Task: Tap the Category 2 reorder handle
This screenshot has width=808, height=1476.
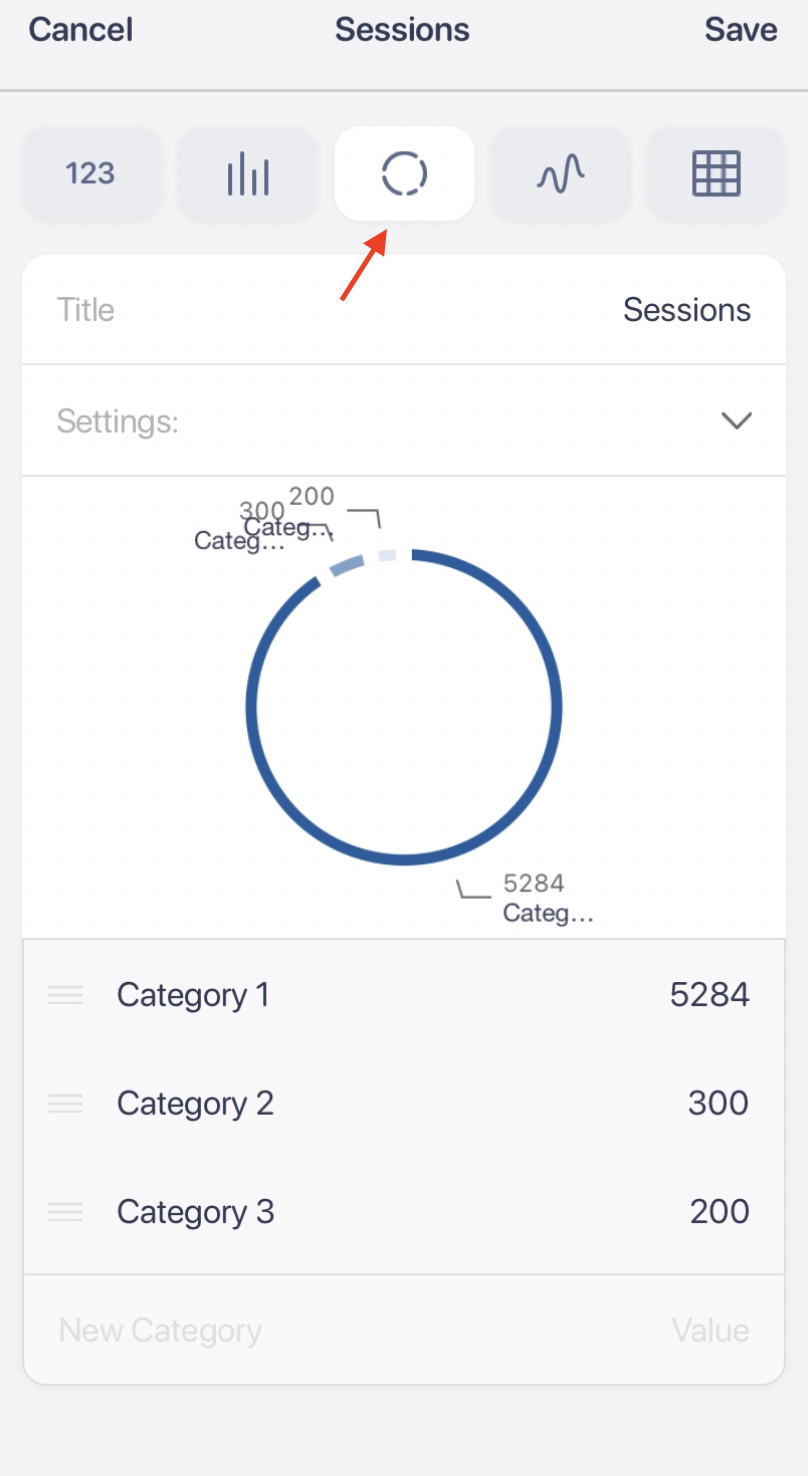Action: point(65,1103)
